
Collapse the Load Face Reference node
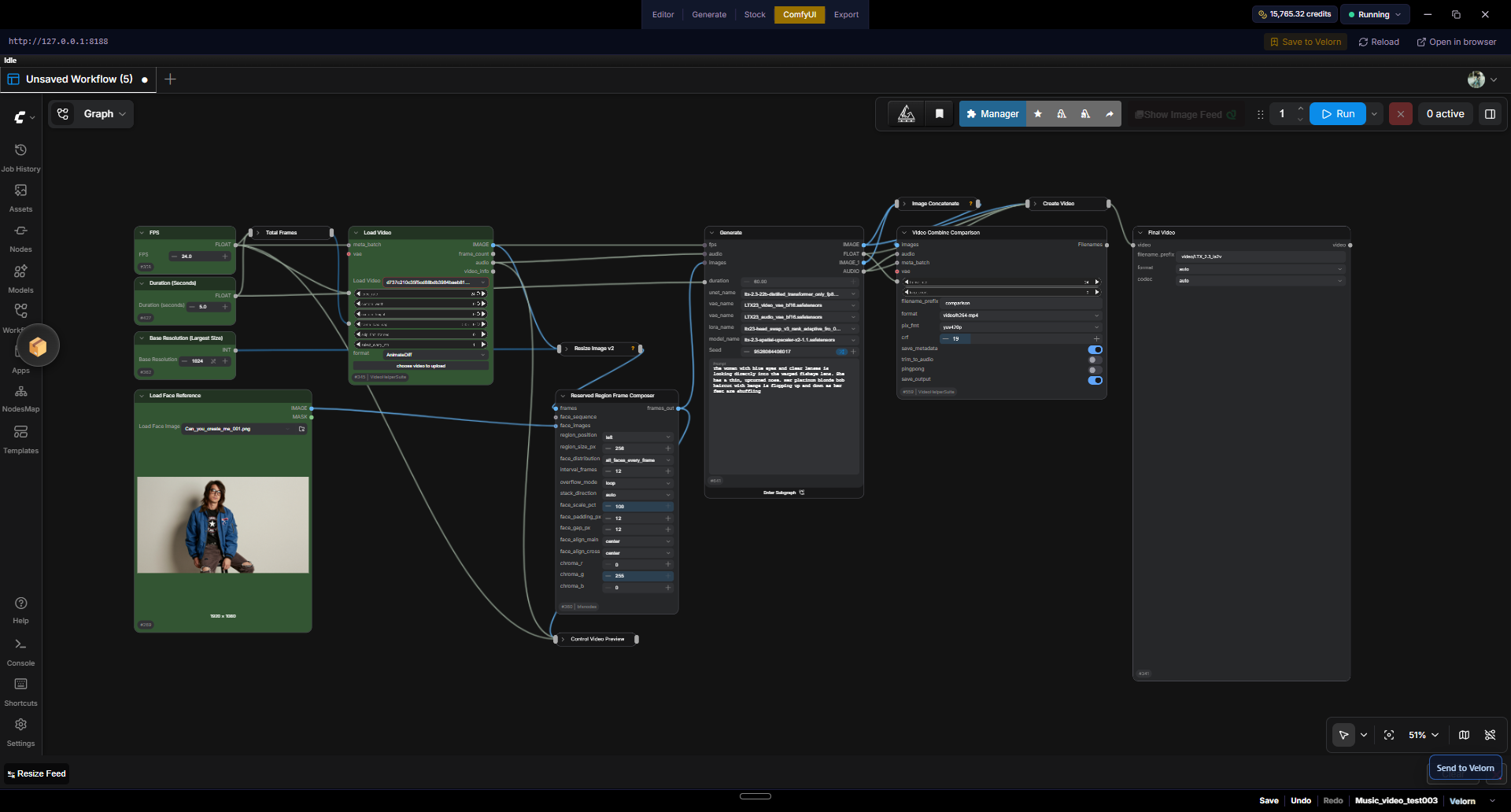point(142,396)
